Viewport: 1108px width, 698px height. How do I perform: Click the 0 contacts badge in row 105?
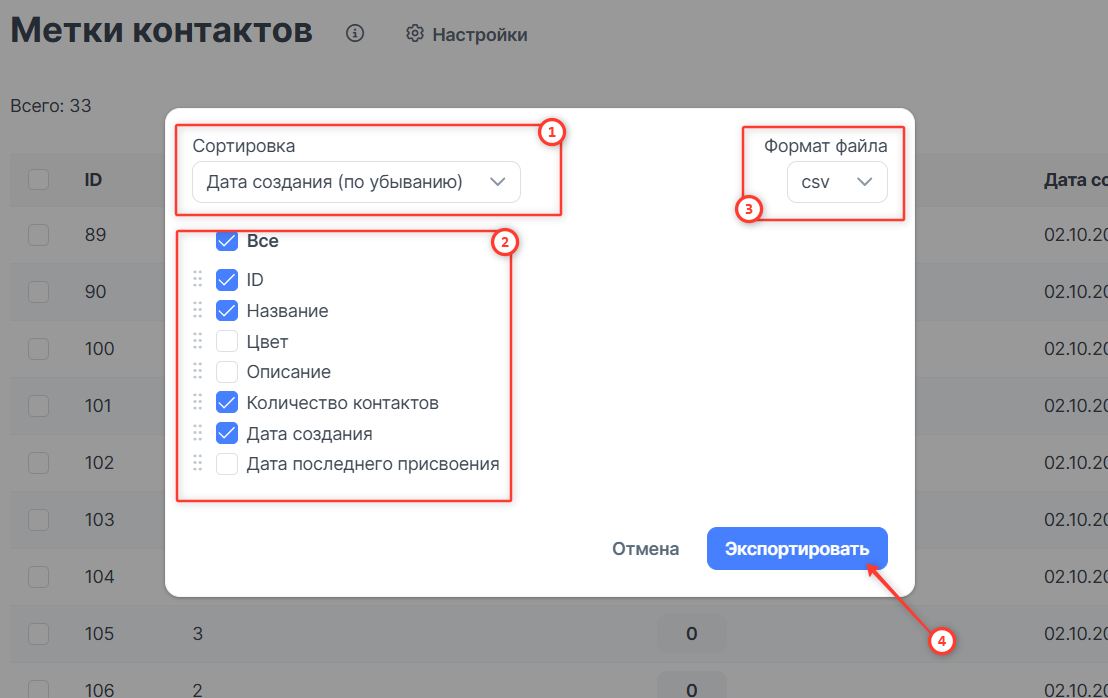click(x=691, y=634)
